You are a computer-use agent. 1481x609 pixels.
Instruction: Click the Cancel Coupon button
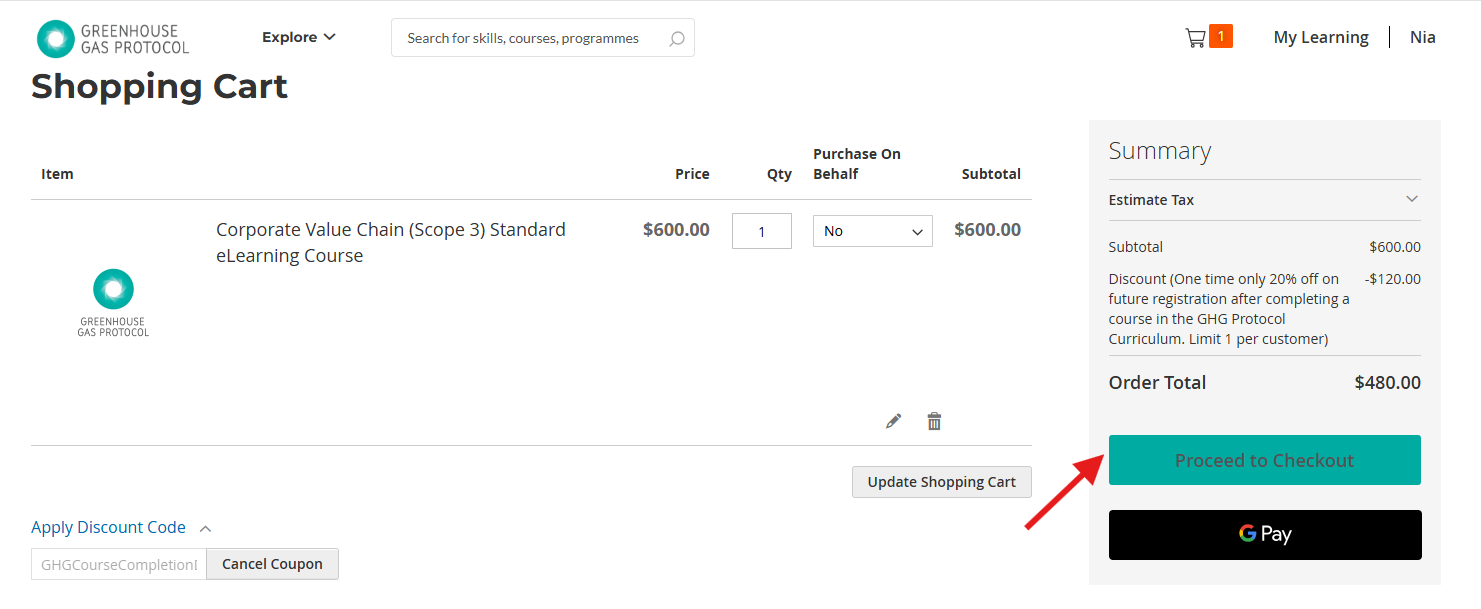coord(272,564)
